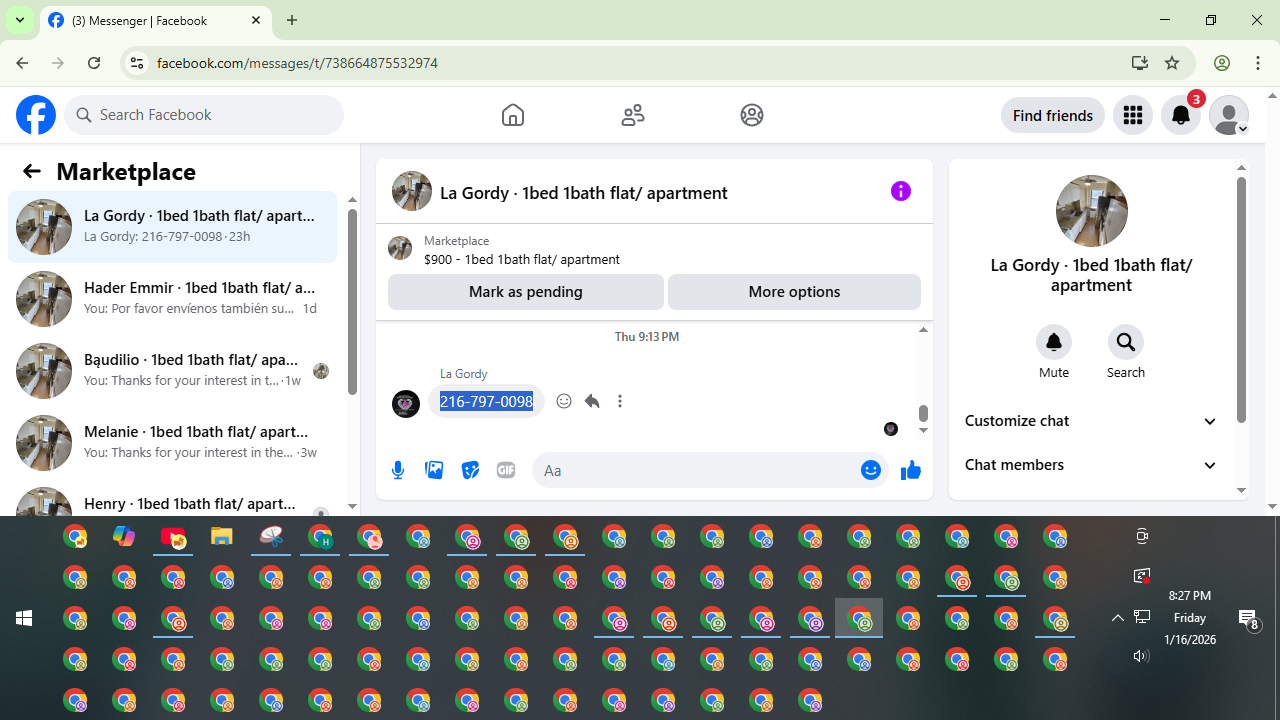Go back using the Marketplace arrow
Screen dimensions: 1280x720
click(32, 171)
